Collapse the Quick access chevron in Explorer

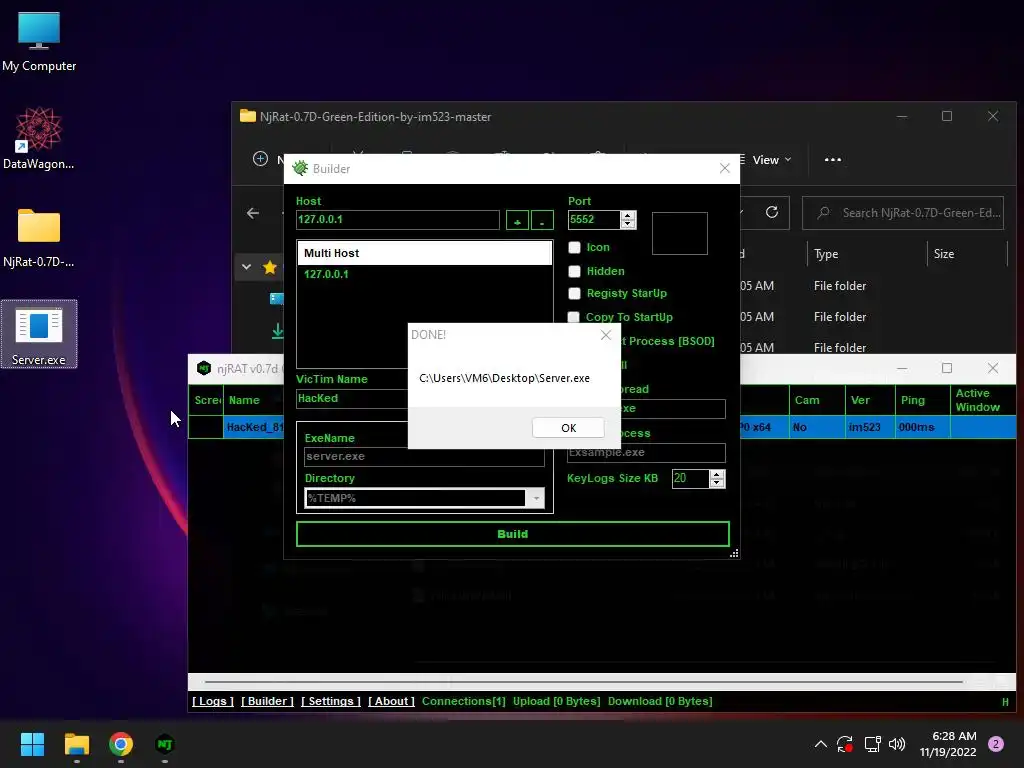[x=246, y=267]
